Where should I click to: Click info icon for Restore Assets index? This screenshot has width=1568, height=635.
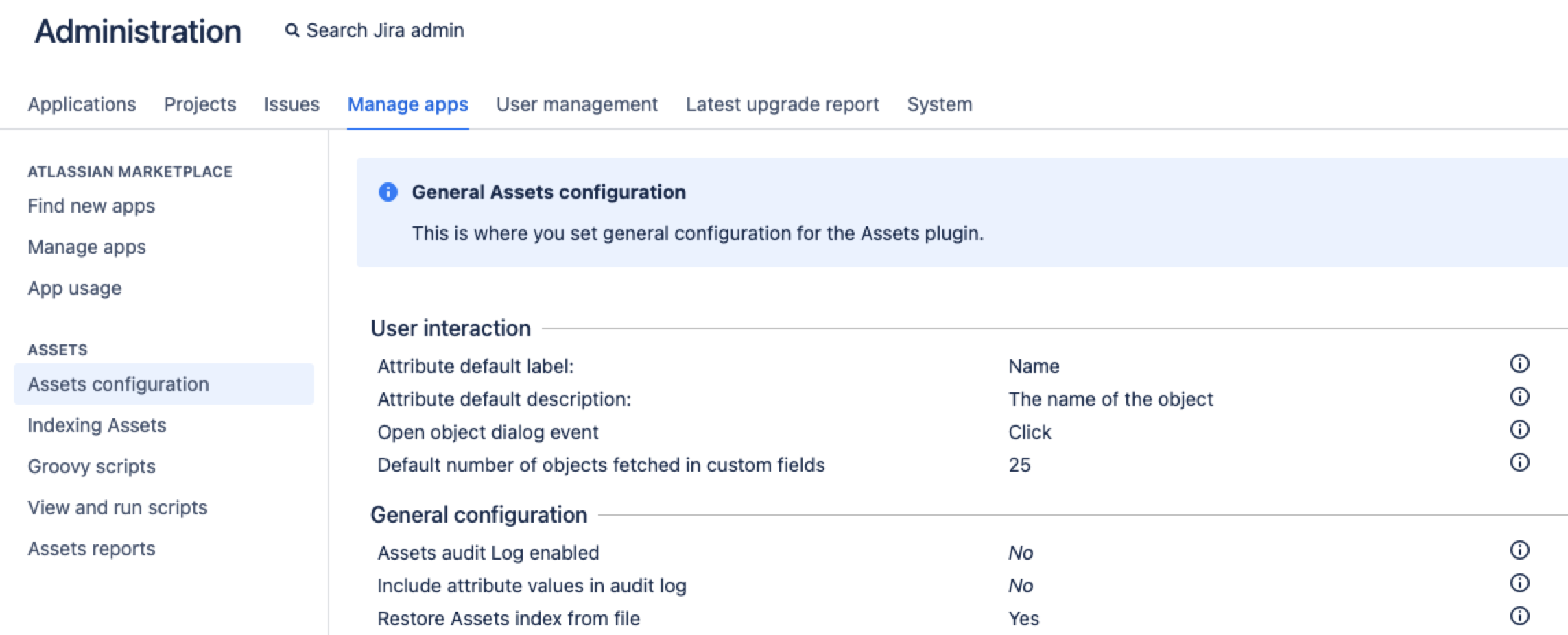1520,616
